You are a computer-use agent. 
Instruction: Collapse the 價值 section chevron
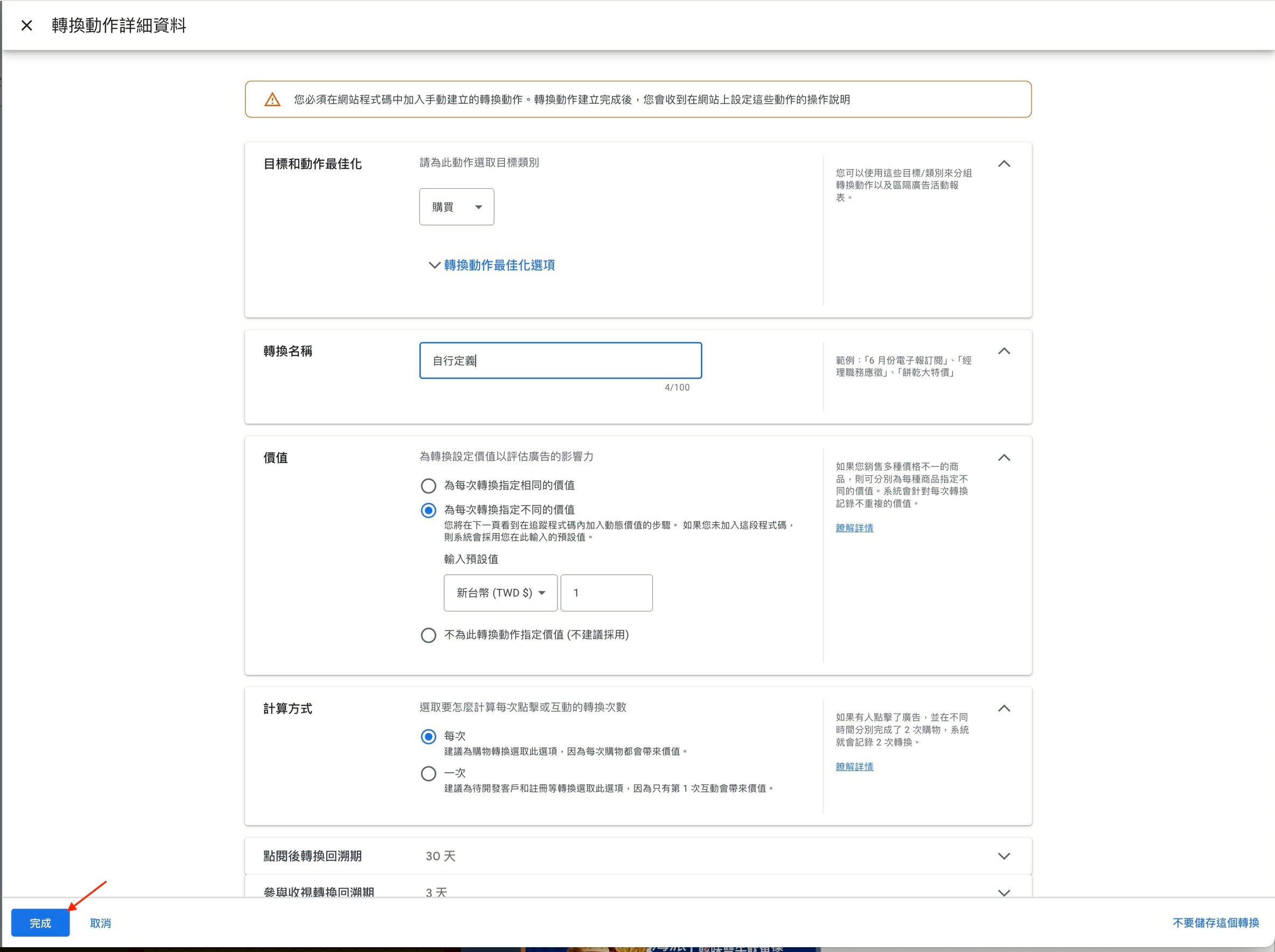tap(1004, 457)
